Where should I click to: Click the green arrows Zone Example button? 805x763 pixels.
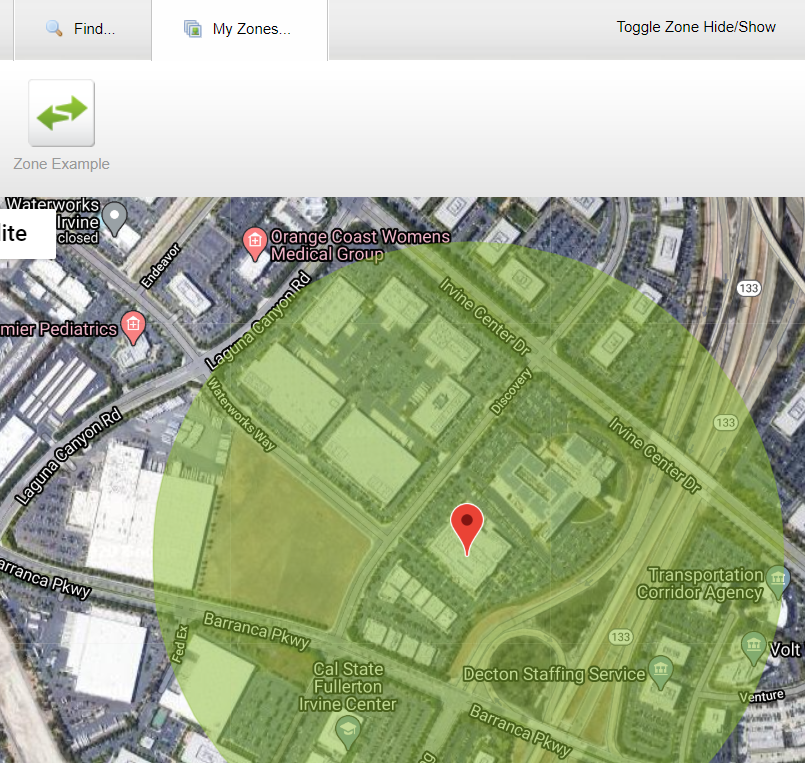pos(62,113)
